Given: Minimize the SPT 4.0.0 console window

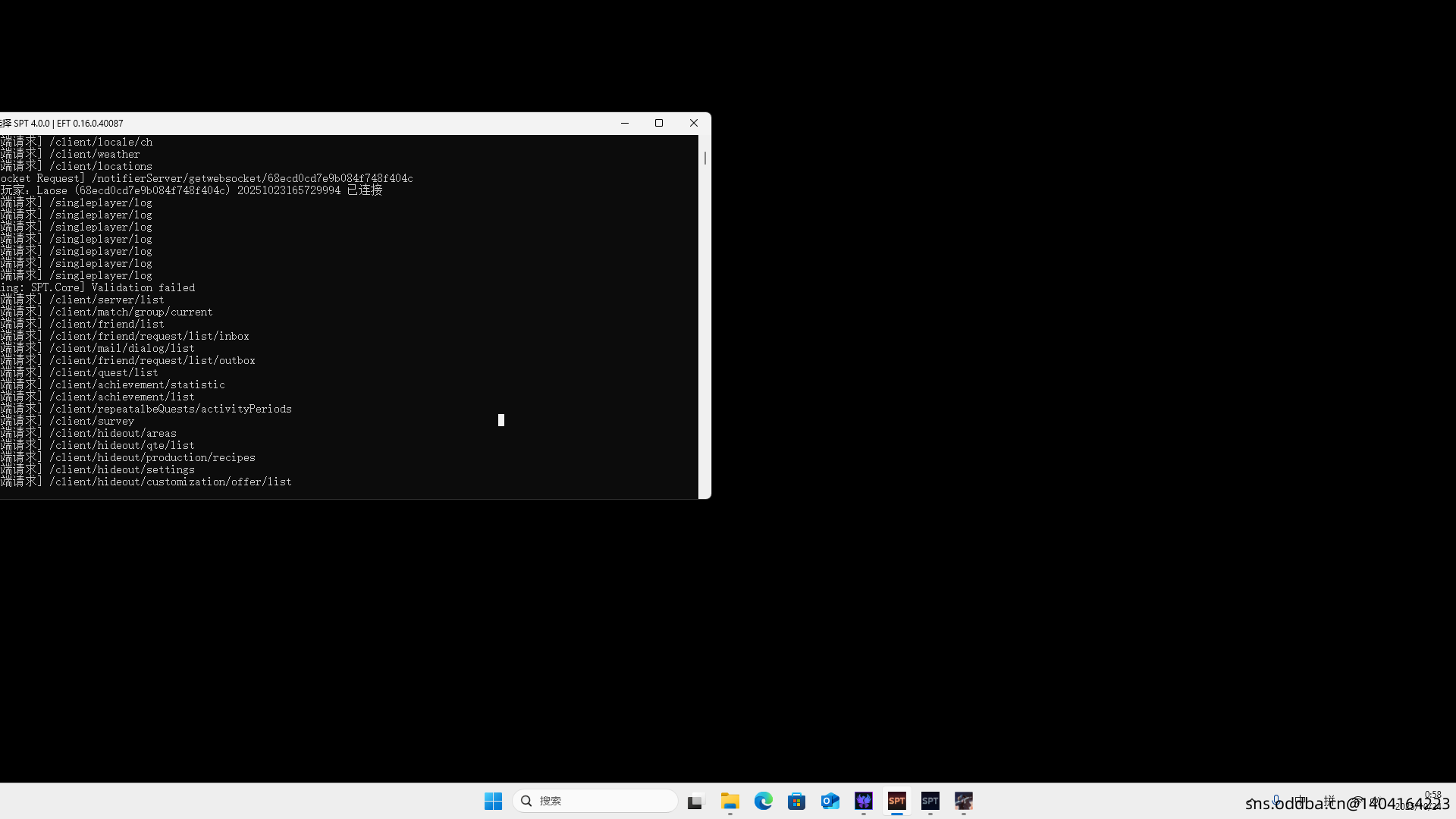Looking at the screenshot, I should click(625, 123).
